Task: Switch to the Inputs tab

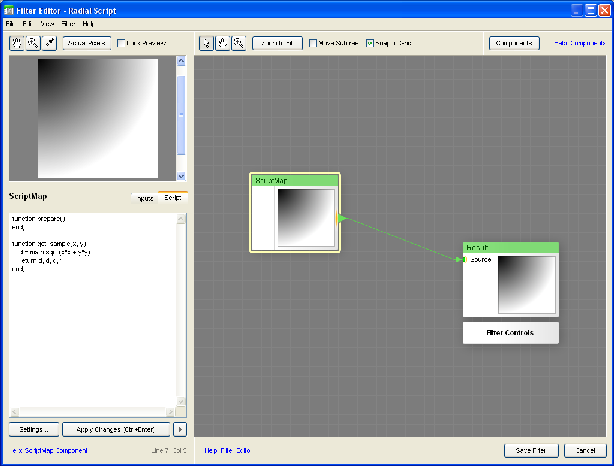Action: coord(144,198)
